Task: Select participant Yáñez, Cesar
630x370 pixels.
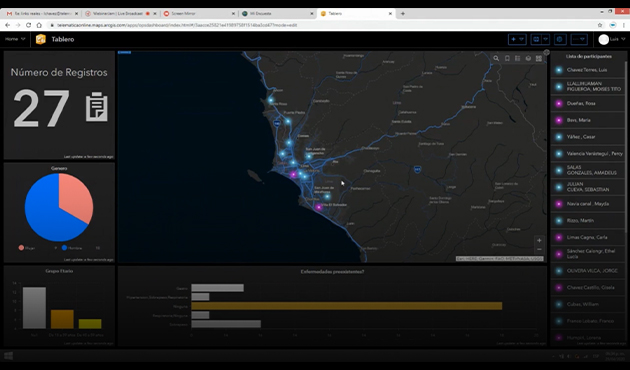Action: 588,137
